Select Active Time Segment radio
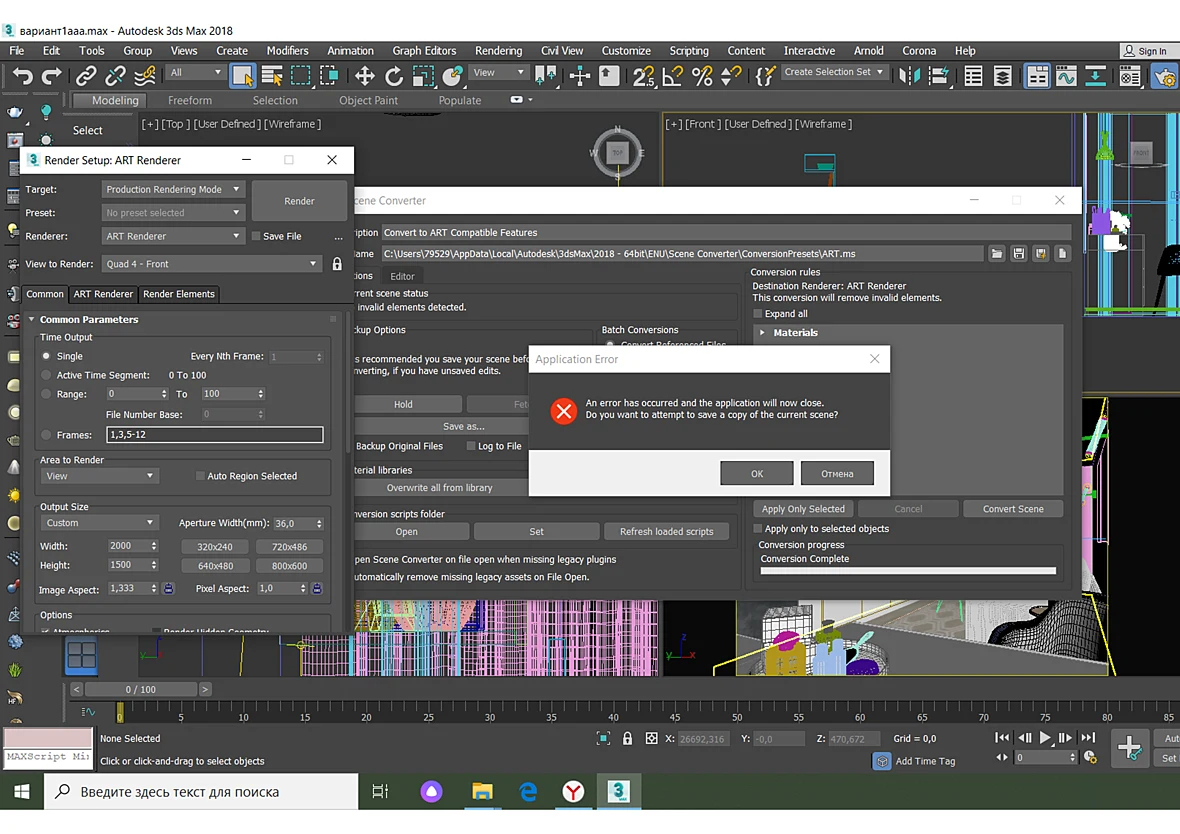The width and height of the screenshot is (1180, 834). coord(47,375)
